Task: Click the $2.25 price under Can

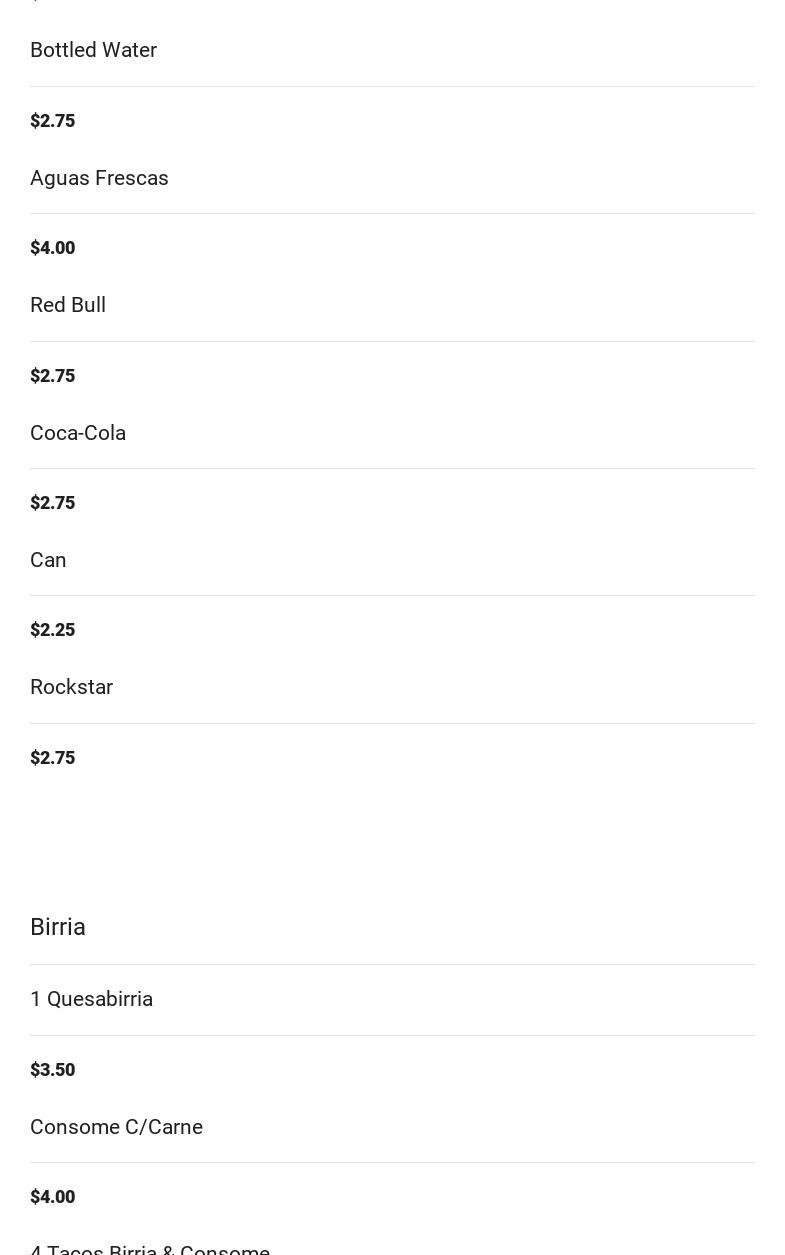Action: click(x=53, y=630)
